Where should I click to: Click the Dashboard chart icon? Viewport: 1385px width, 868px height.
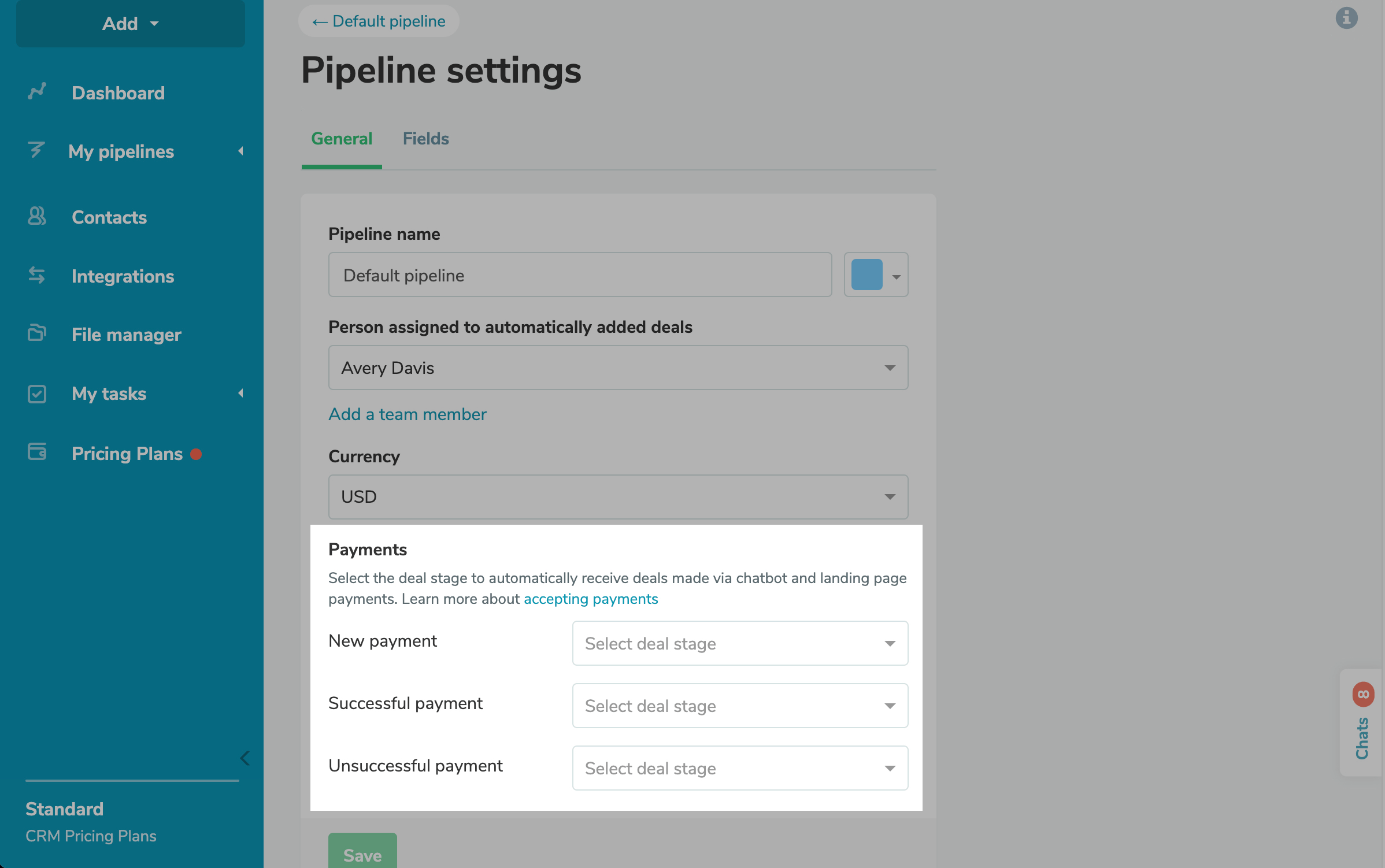(x=37, y=92)
